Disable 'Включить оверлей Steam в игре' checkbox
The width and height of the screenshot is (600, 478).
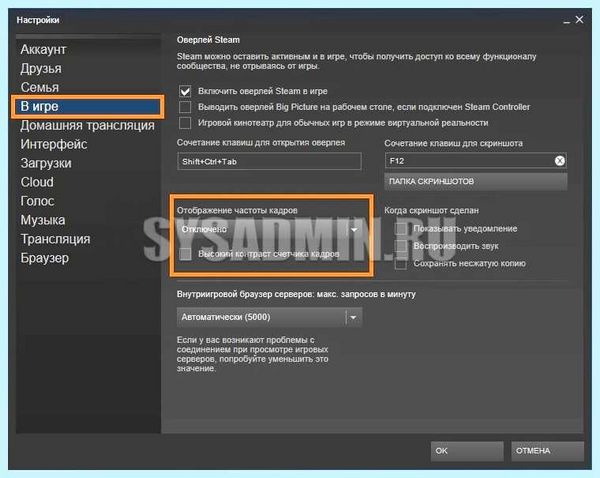tap(185, 91)
